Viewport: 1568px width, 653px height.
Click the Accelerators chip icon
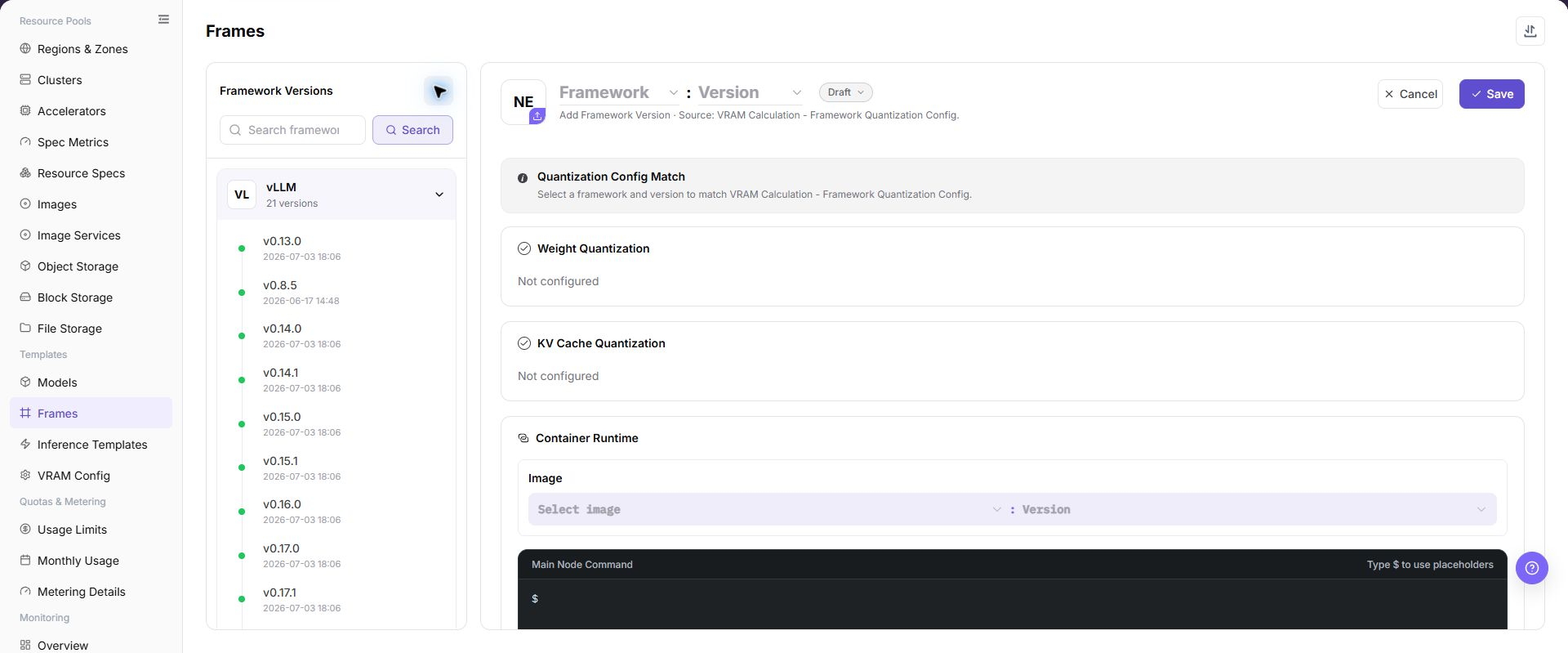pos(25,110)
